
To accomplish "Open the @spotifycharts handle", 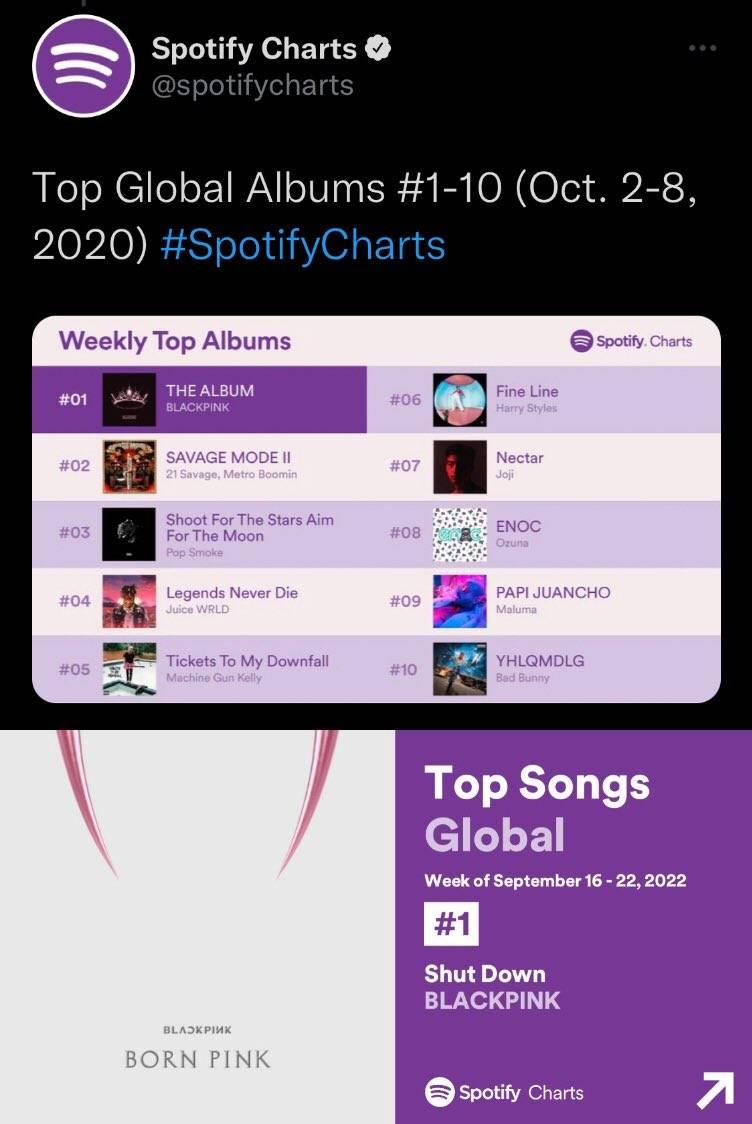I will tap(252, 85).
